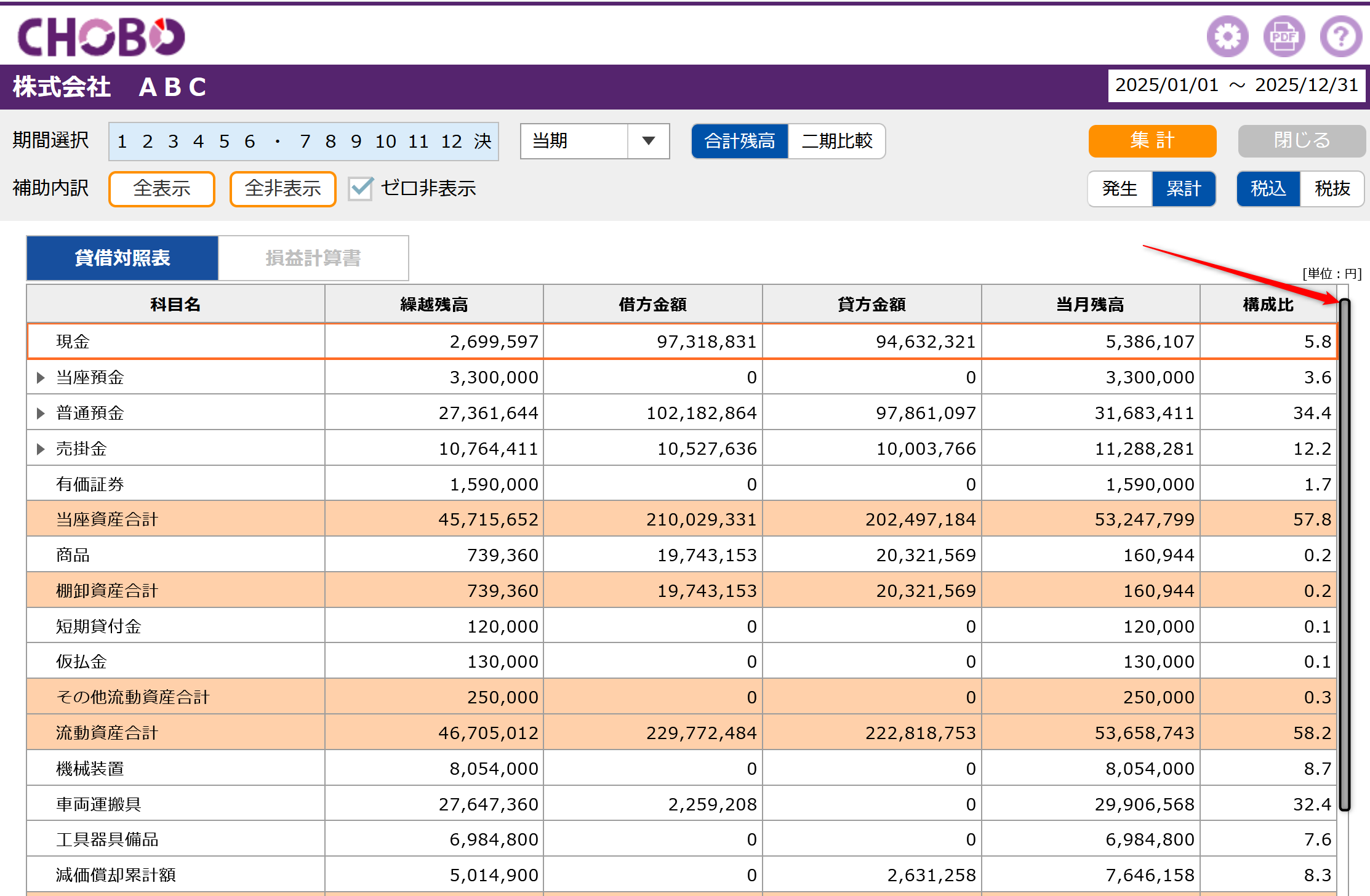Image resolution: width=1370 pixels, height=896 pixels.
Task: Click the fiscal period date range field
Action: point(1237,85)
